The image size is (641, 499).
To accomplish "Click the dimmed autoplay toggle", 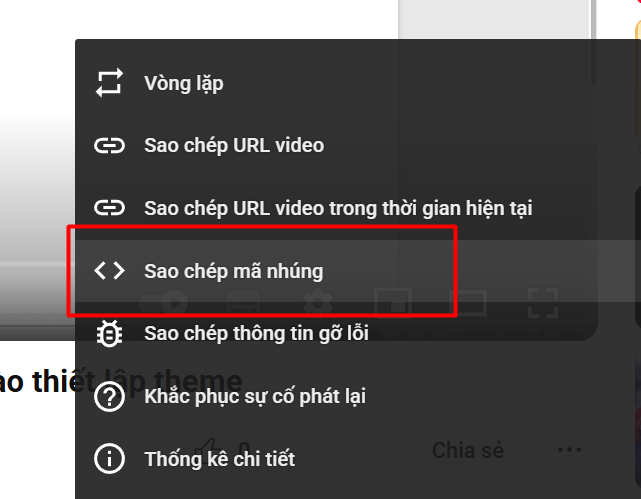I will pyautogui.click(x=163, y=303).
